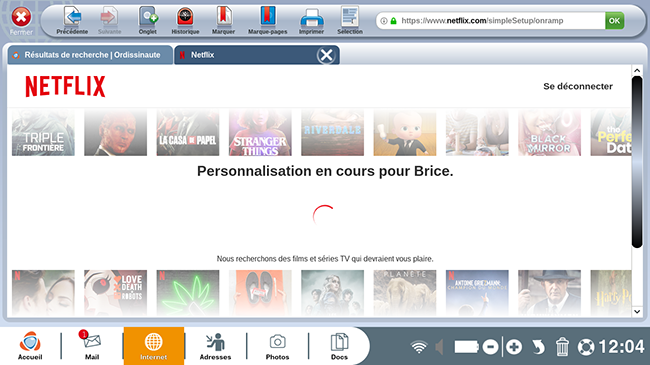
Task: Click the red Fermer close icon
Action: click(x=21, y=17)
